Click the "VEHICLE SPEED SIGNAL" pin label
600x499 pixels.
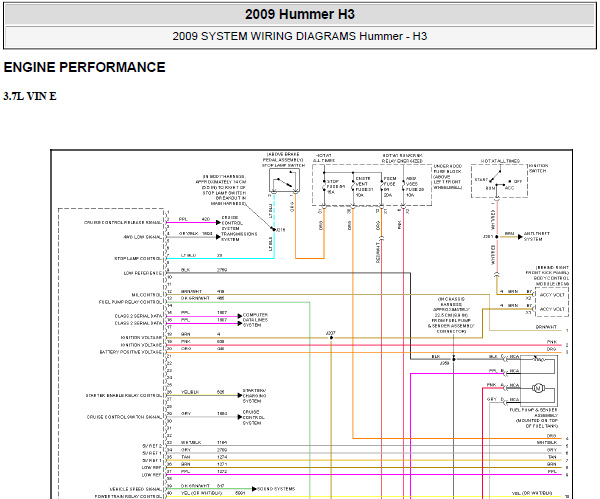click(x=136, y=489)
